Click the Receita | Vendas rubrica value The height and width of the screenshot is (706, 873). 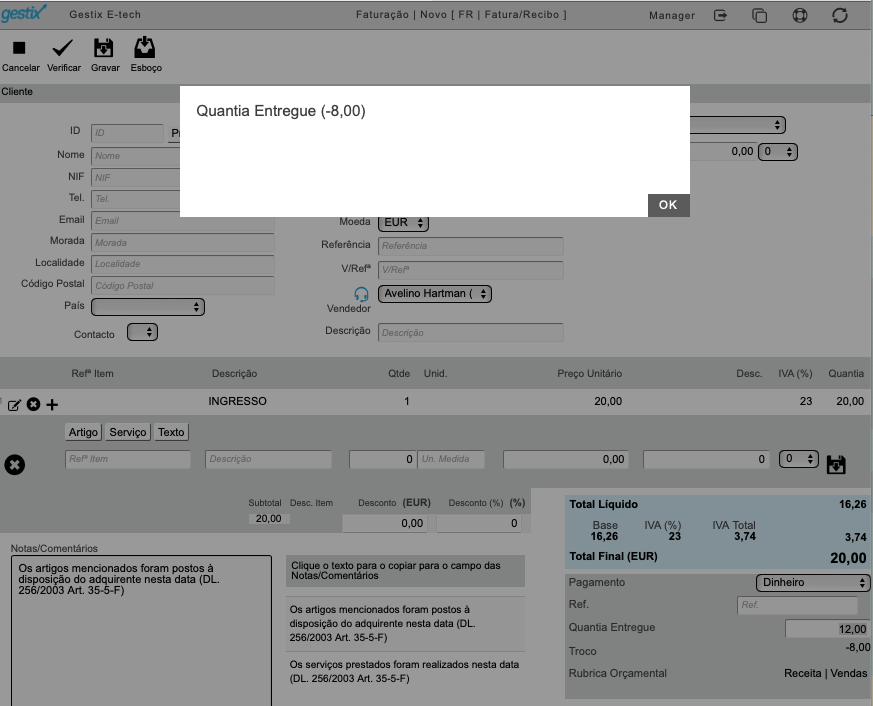point(825,673)
